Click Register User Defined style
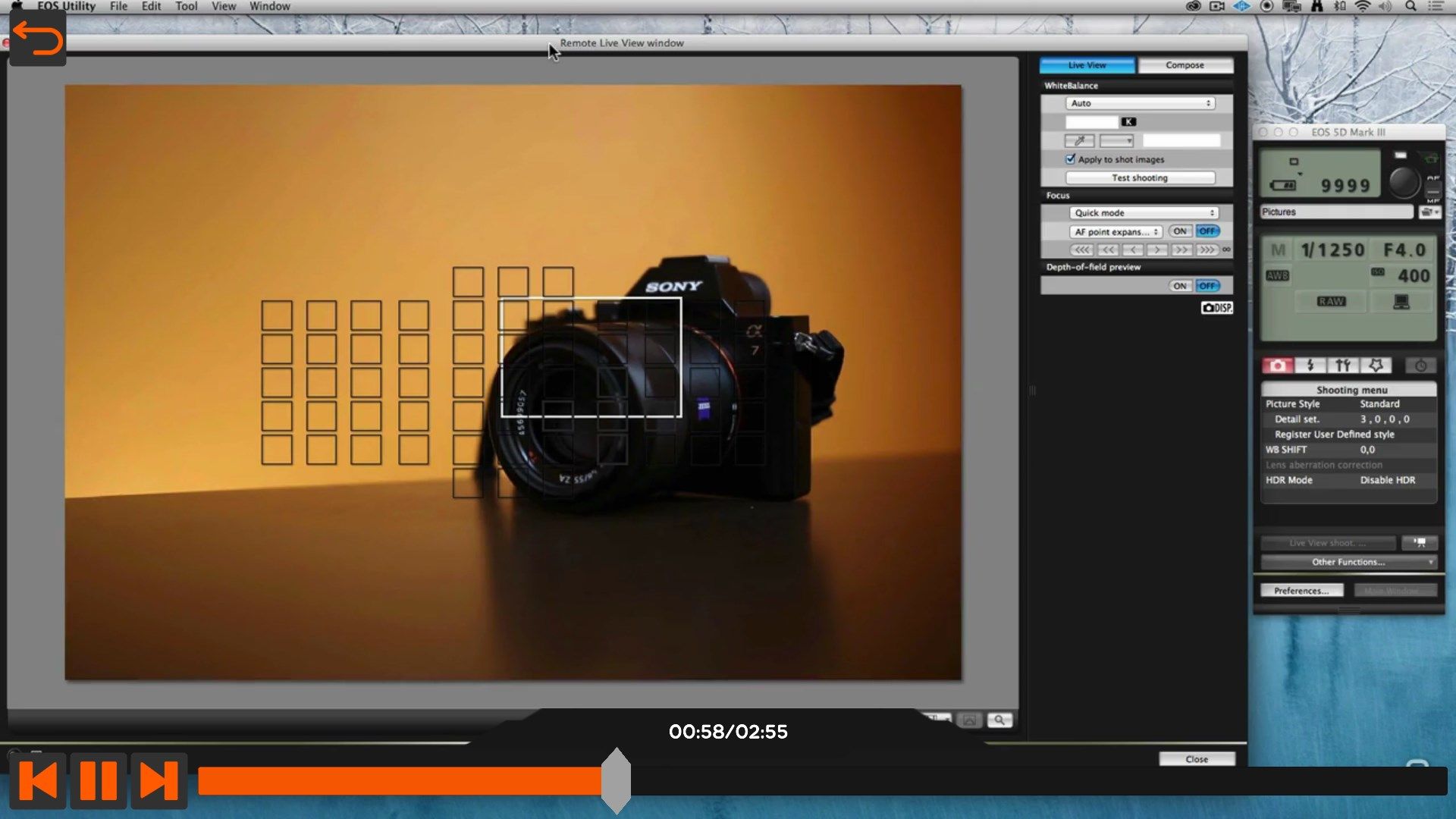This screenshot has width=1456, height=819. tap(1349, 435)
